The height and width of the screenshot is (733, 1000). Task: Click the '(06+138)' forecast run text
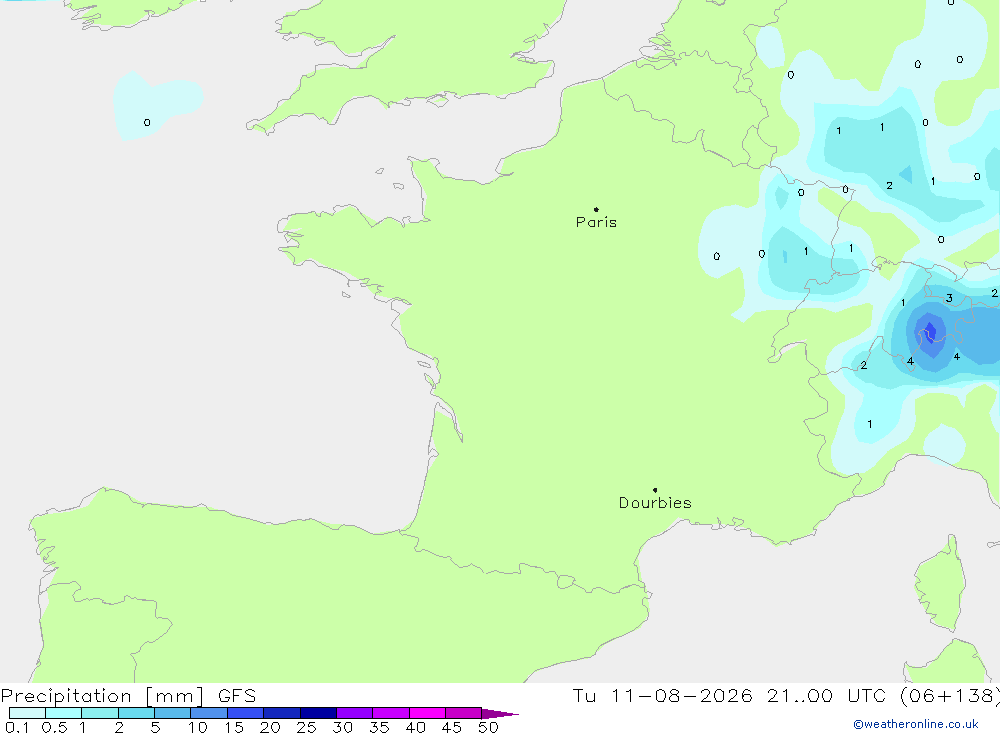click(x=950, y=695)
